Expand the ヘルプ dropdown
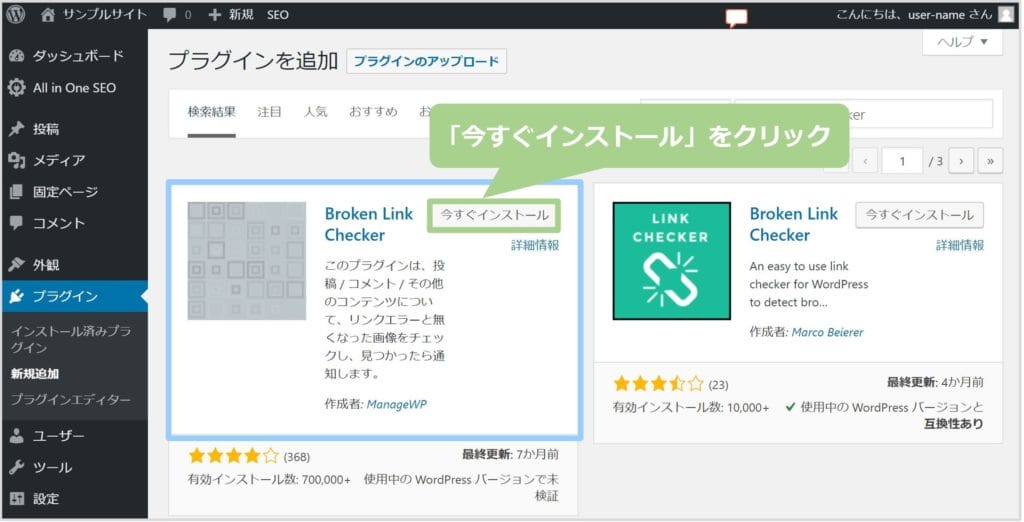This screenshot has width=1024, height=522. [x=962, y=42]
